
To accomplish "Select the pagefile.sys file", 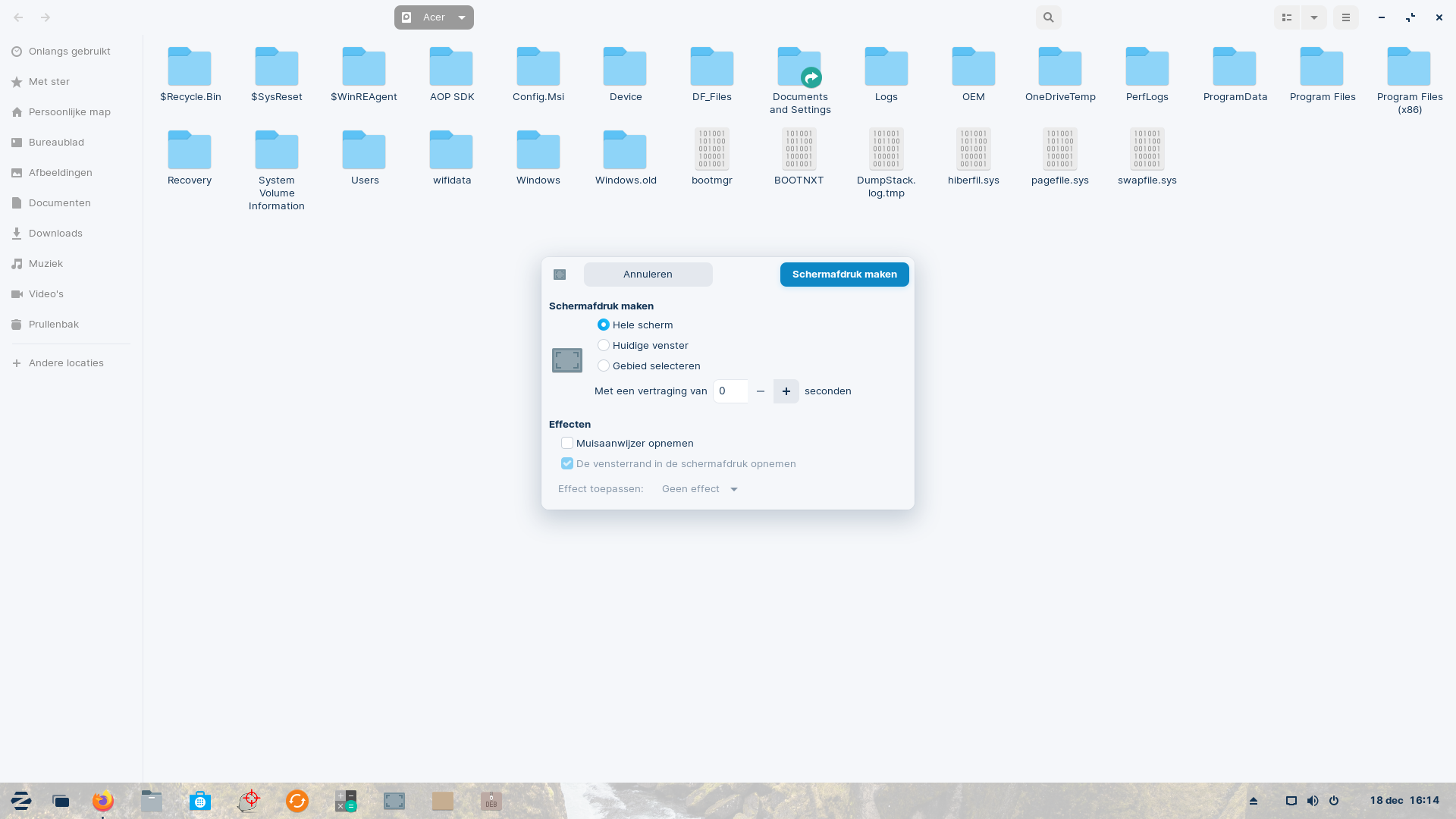I will (x=1060, y=158).
